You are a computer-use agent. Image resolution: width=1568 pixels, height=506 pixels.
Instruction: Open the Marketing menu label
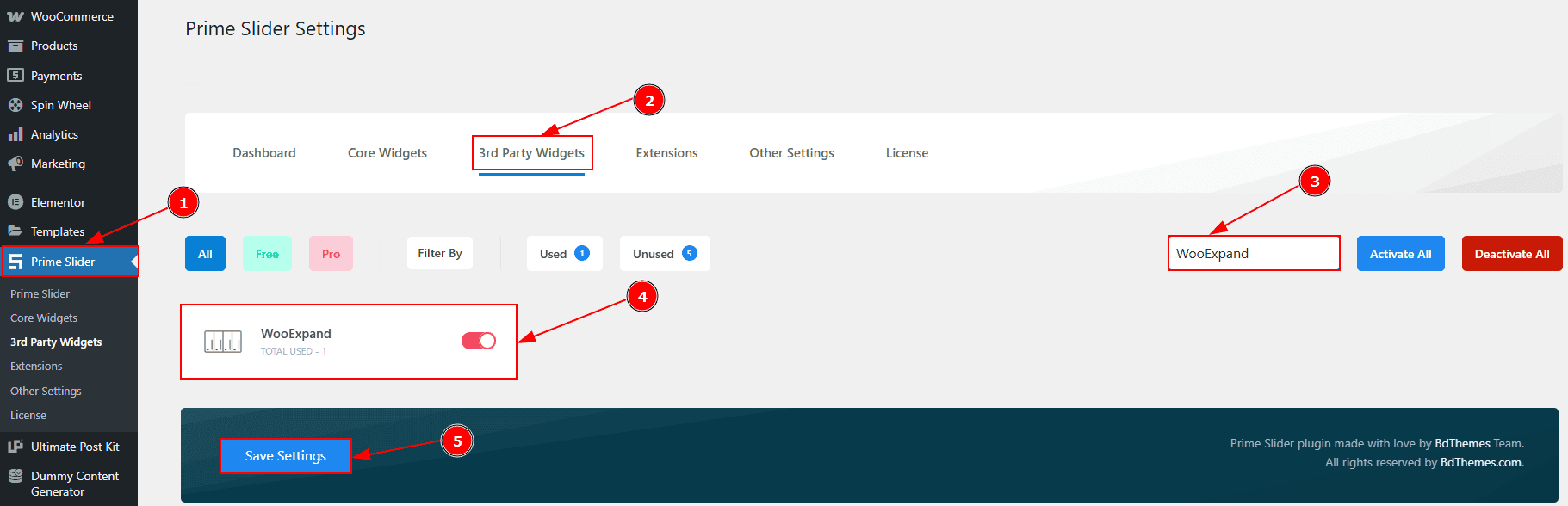tap(59, 164)
